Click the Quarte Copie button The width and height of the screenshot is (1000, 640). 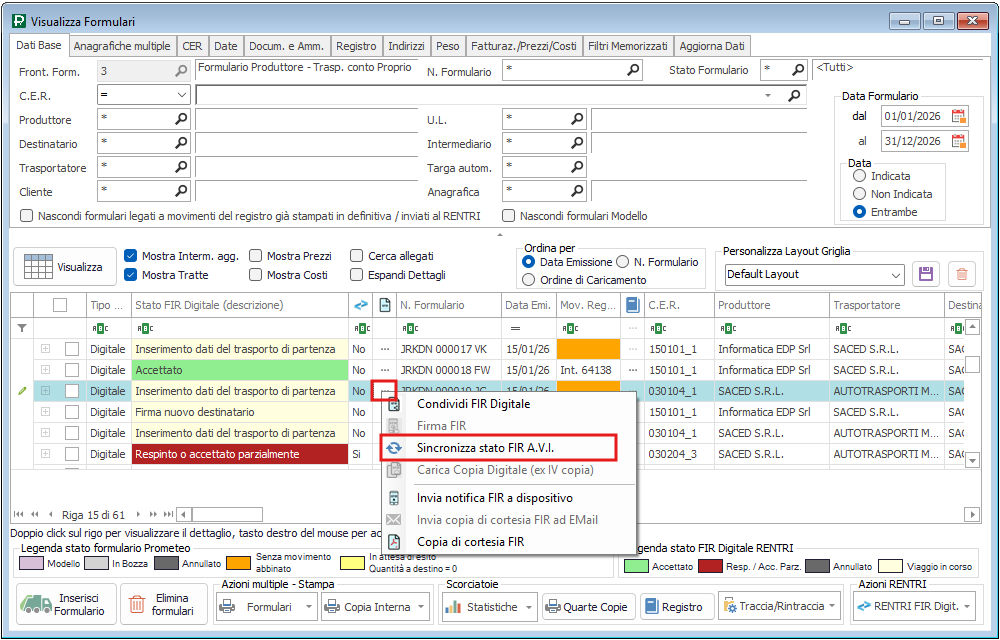click(x=587, y=607)
